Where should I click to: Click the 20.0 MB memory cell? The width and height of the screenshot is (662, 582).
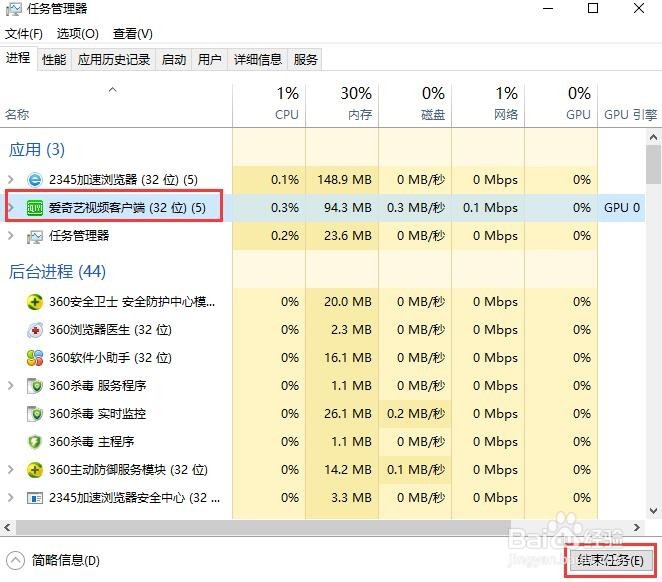pos(342,302)
